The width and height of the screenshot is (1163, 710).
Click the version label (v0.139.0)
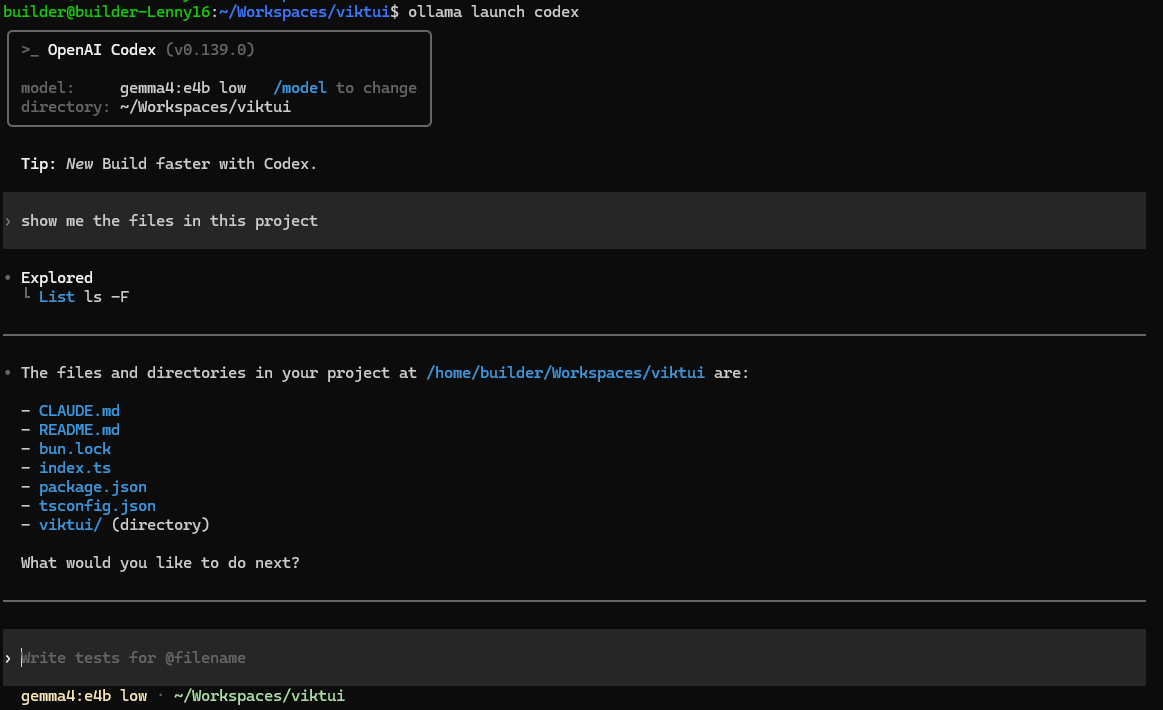(210, 50)
